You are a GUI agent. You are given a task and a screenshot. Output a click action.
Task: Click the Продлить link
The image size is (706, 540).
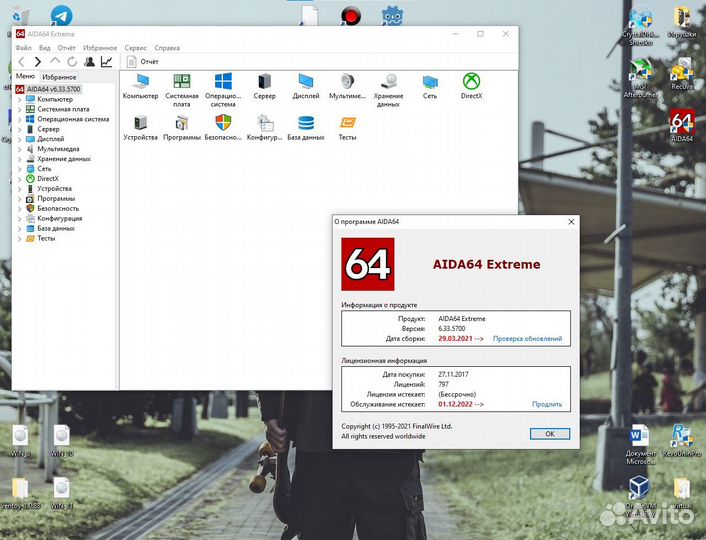tap(547, 404)
